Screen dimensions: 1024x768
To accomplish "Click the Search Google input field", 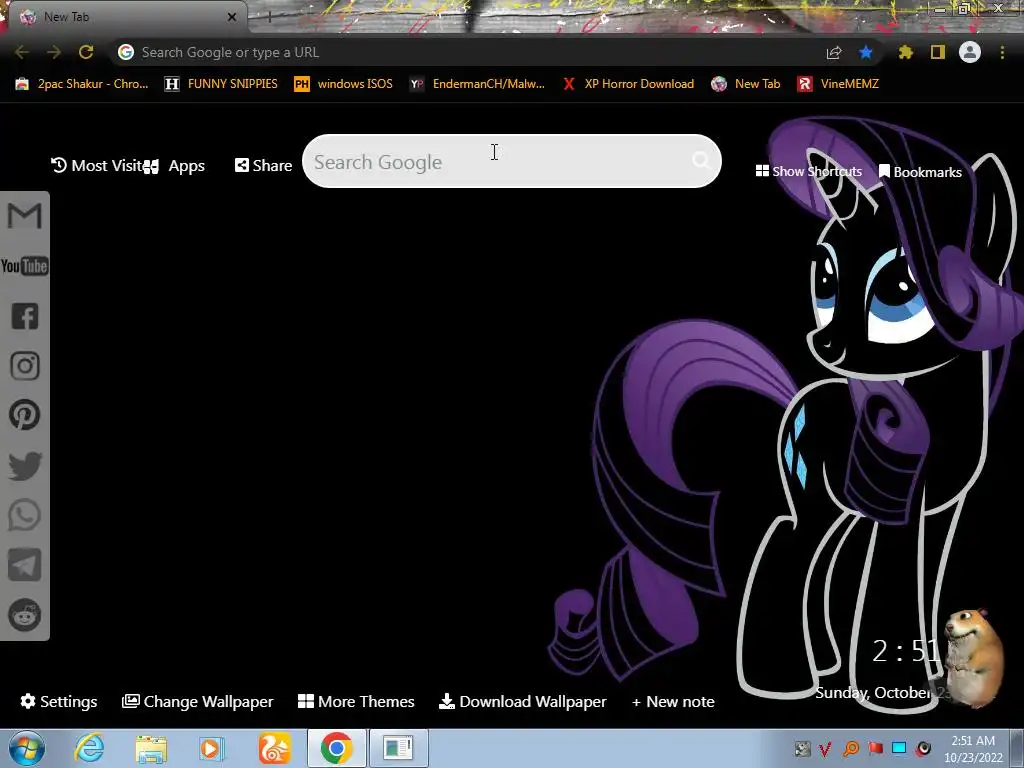I will pyautogui.click(x=512, y=161).
